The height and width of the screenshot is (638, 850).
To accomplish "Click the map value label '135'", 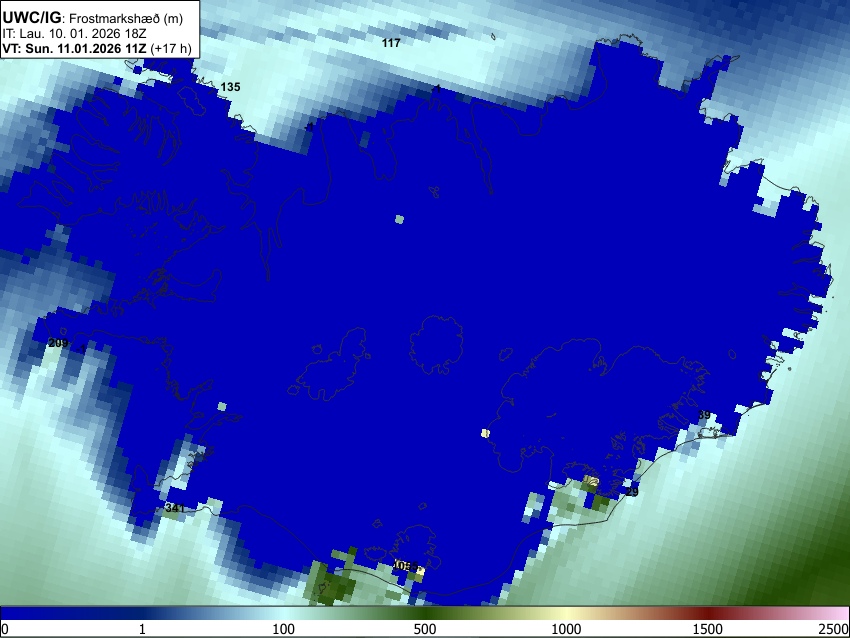I will point(230,87).
